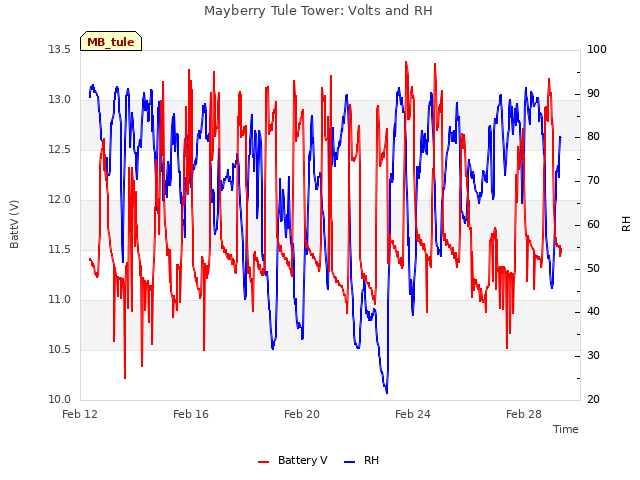Click the highest red voltage peak near Feb 24
Image resolution: width=640 pixels, height=480 pixels.
point(406,62)
